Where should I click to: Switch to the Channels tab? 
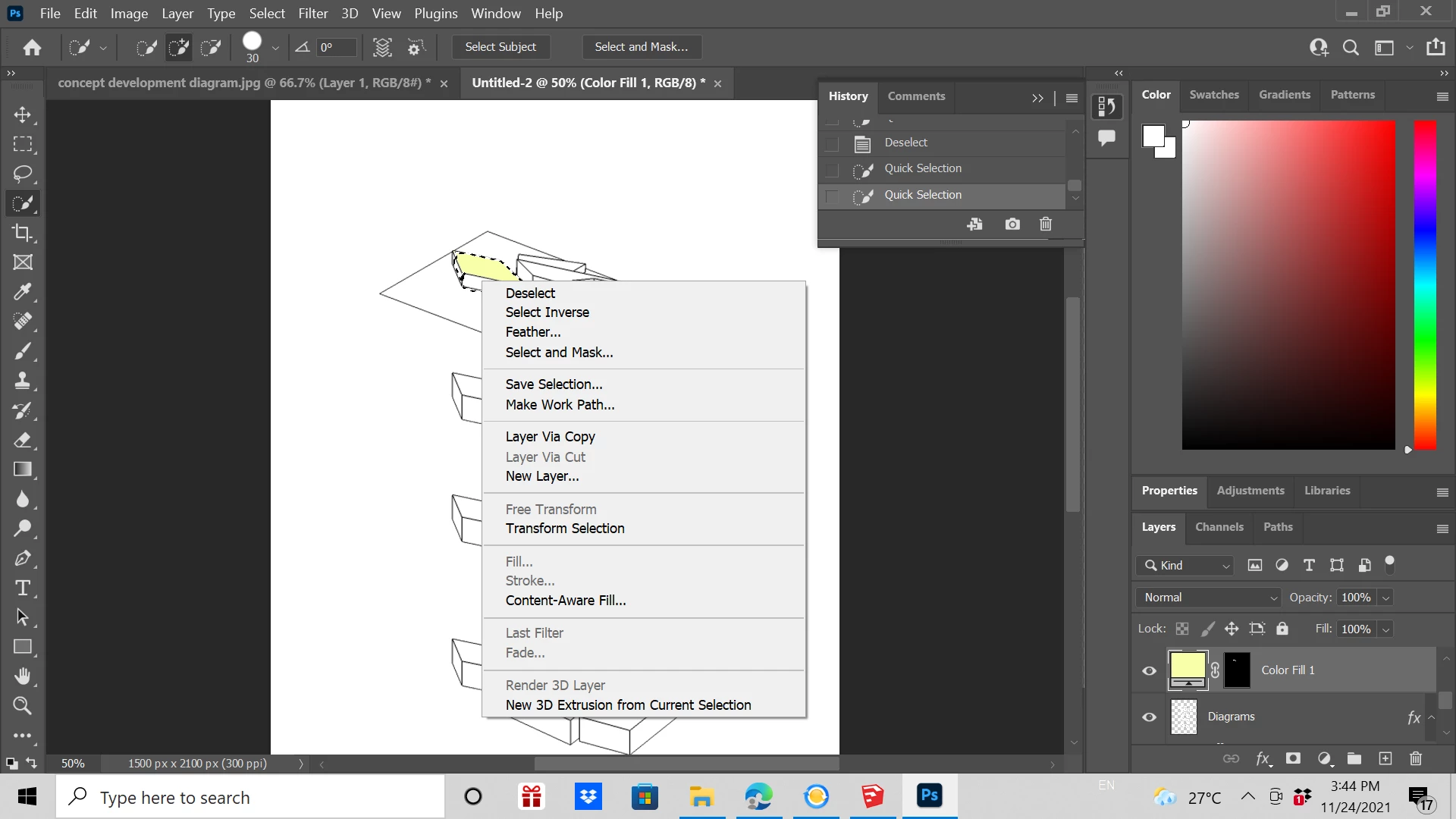(x=1219, y=527)
